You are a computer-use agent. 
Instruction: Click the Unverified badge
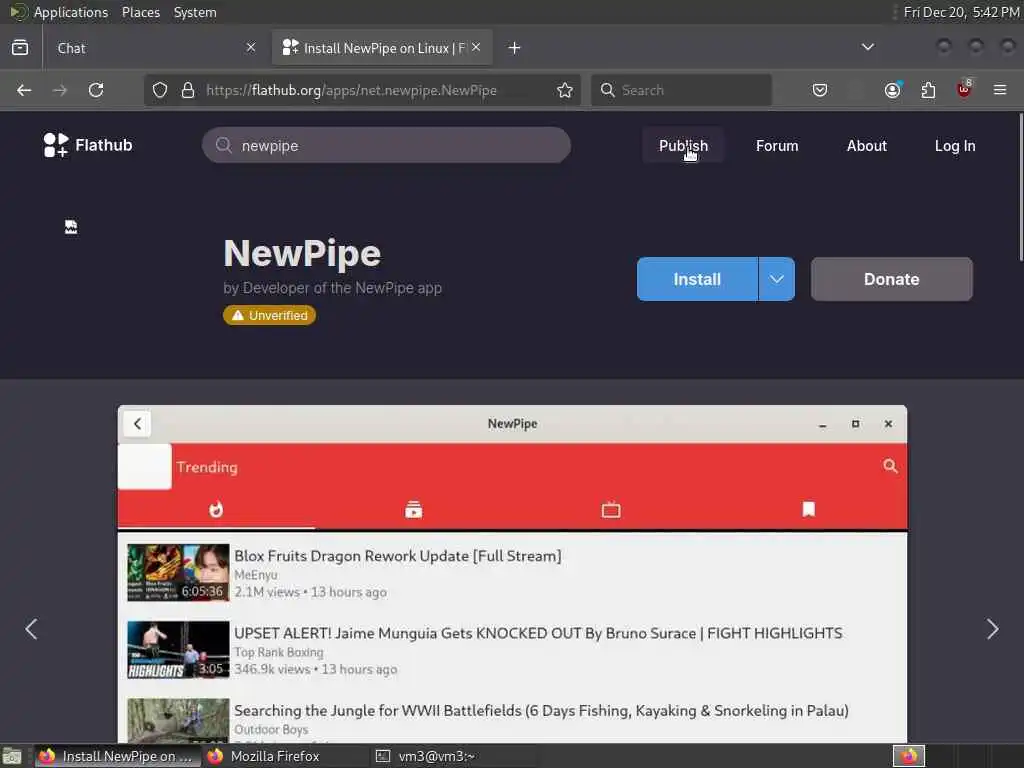coord(269,315)
